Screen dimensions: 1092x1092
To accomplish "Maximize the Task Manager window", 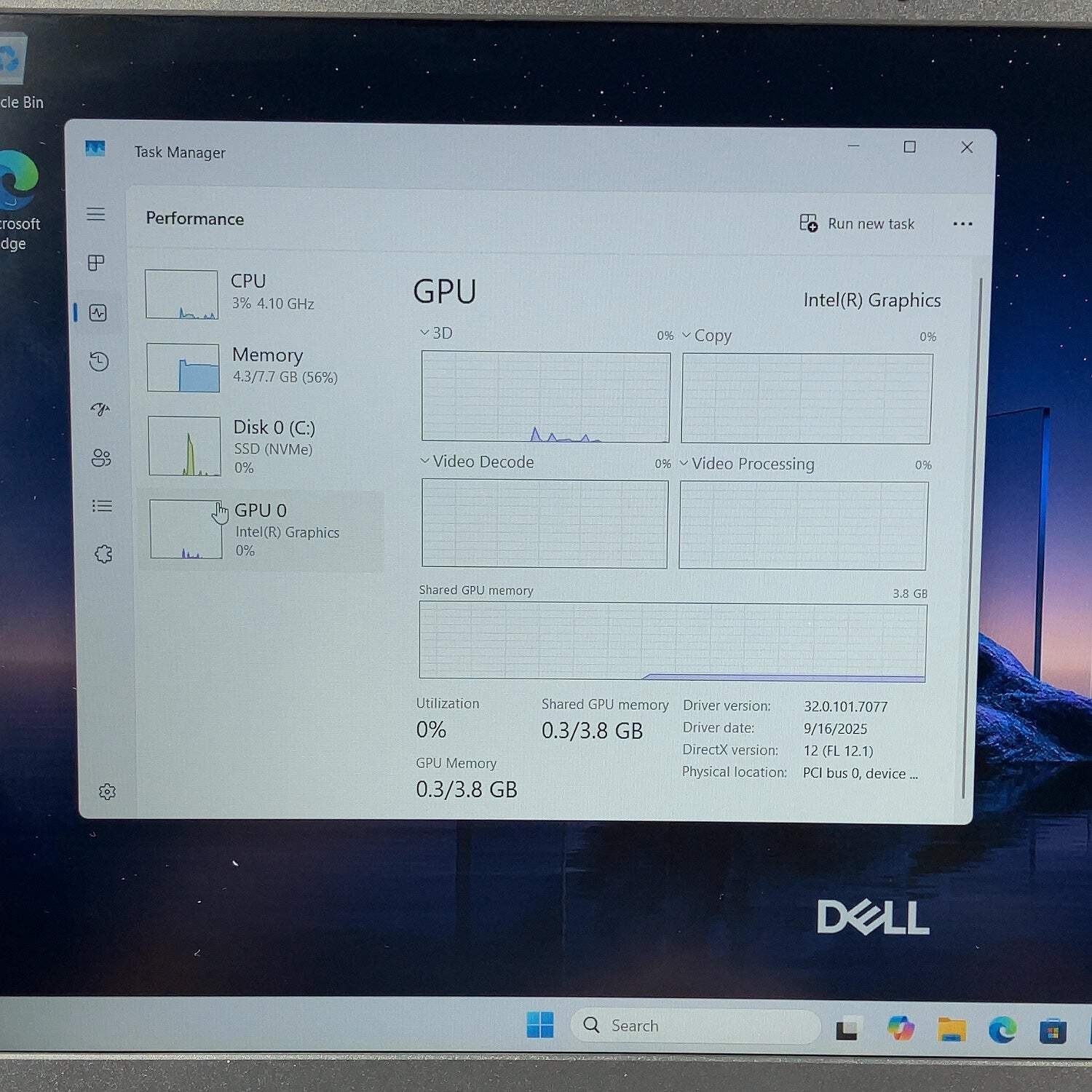I will [x=909, y=147].
